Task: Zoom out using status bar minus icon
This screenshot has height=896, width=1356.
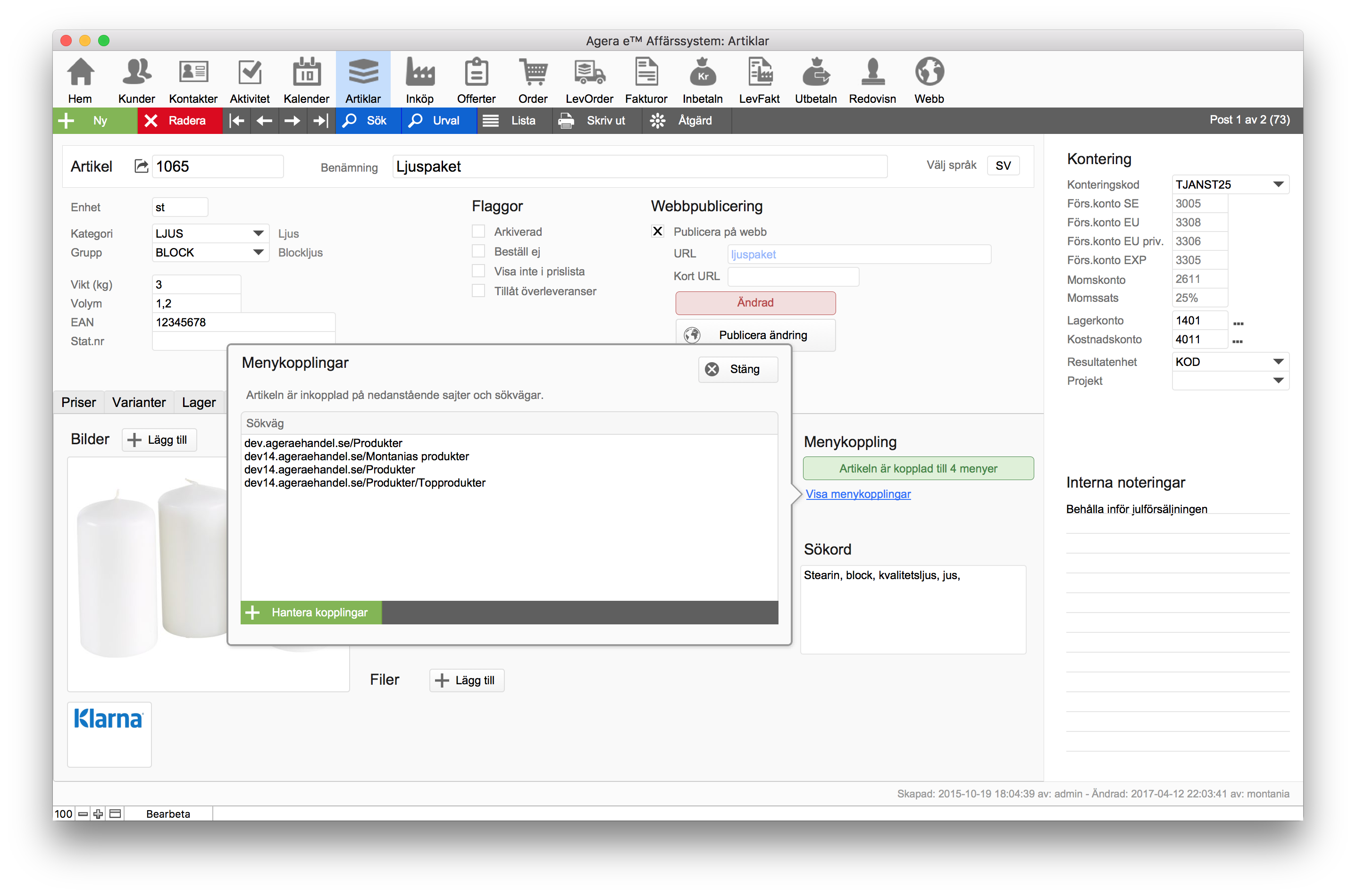Action: 83,814
